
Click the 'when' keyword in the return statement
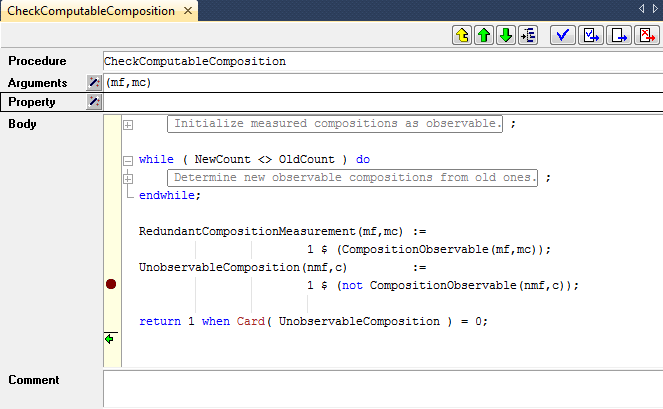coord(216,321)
